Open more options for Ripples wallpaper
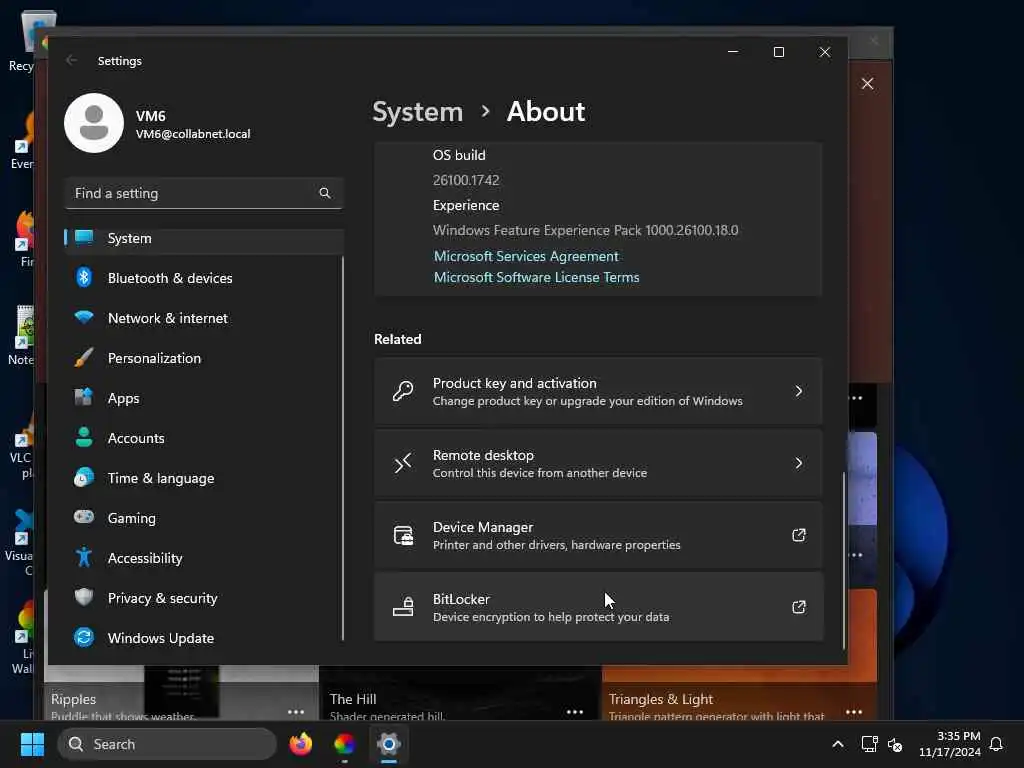This screenshot has width=1024, height=768. 296,711
